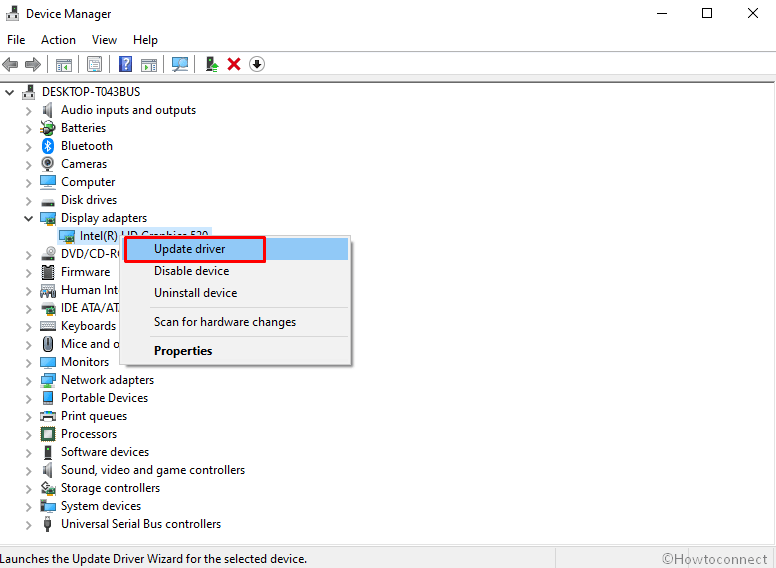Click the Back arrow toolbar icon
The width and height of the screenshot is (776, 568).
tap(10, 64)
